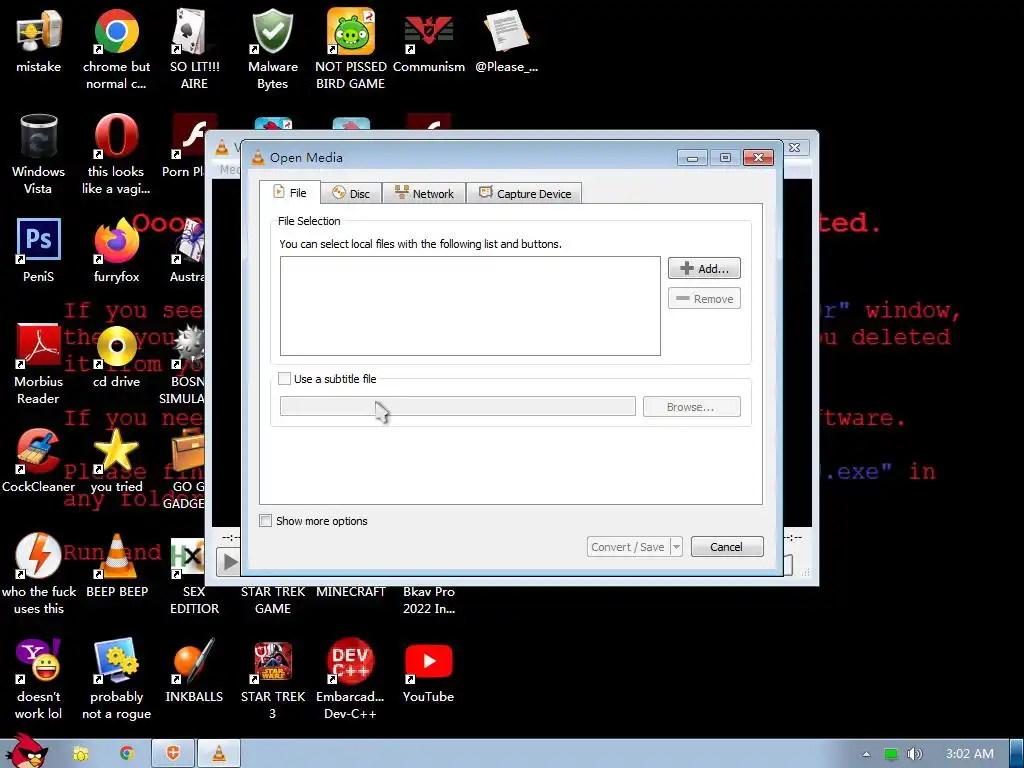Open the 'you tried' star icon
Screen dimensions: 1024x768
coord(116,460)
